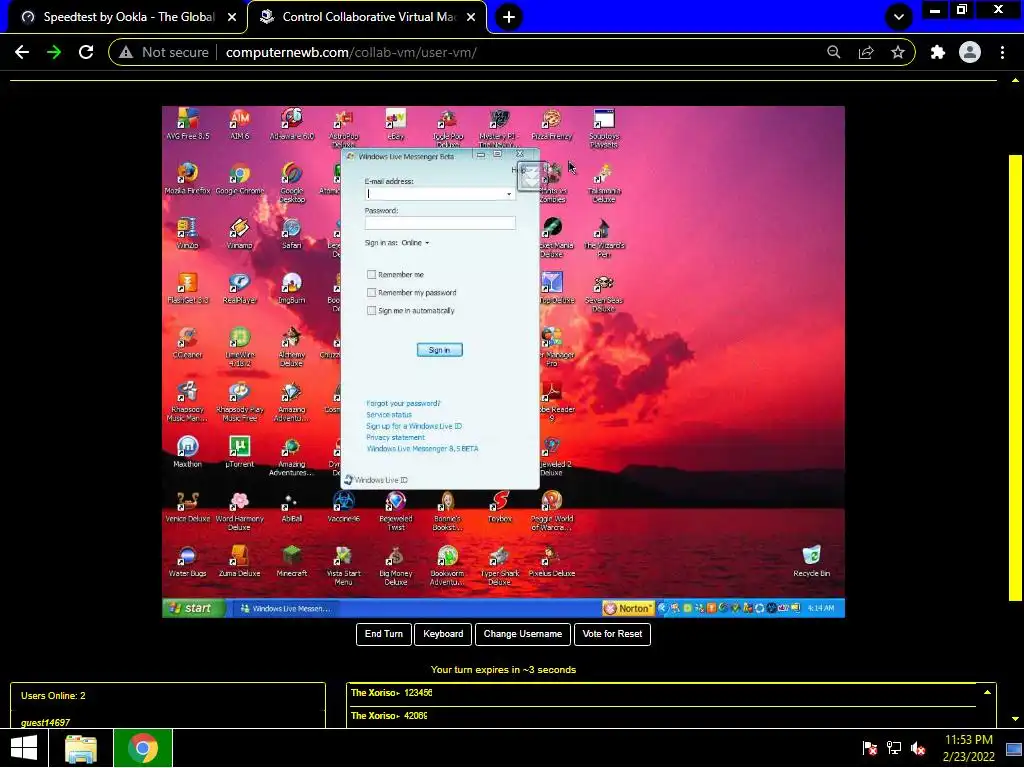
Task: Follow the Forgot your password link
Action: (403, 404)
